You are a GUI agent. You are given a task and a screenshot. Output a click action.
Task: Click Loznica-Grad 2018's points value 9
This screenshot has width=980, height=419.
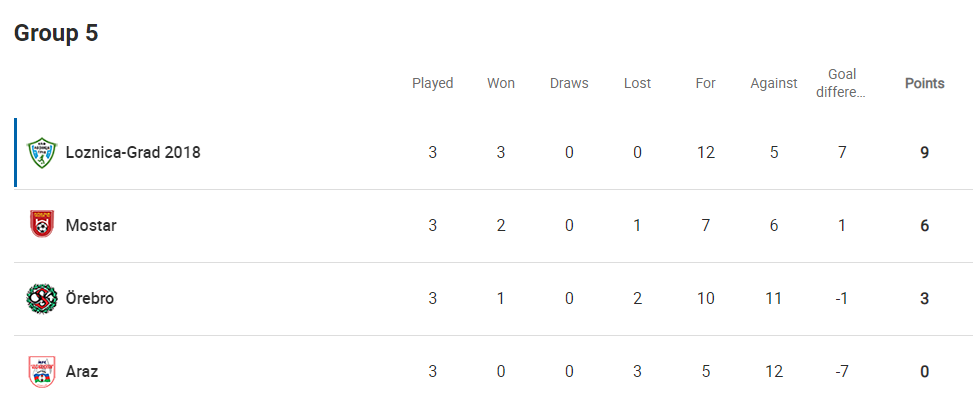pyautogui.click(x=925, y=153)
